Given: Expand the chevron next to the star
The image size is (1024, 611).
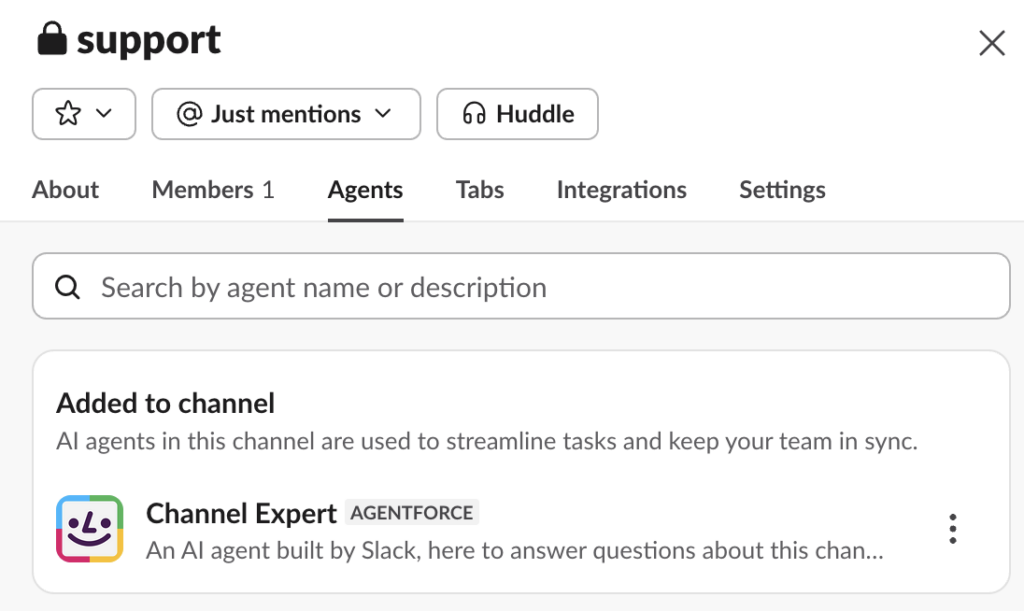Looking at the screenshot, I should pos(104,114).
